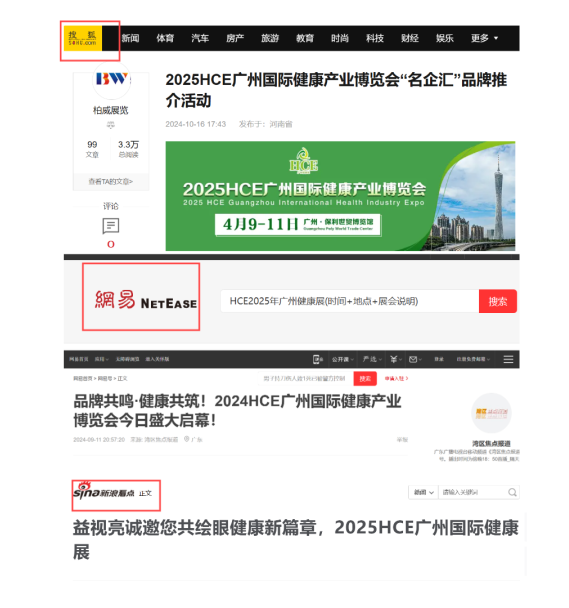The image size is (569, 608).
Task: Open the mail envelope icon dropdown
Action: coord(415,359)
